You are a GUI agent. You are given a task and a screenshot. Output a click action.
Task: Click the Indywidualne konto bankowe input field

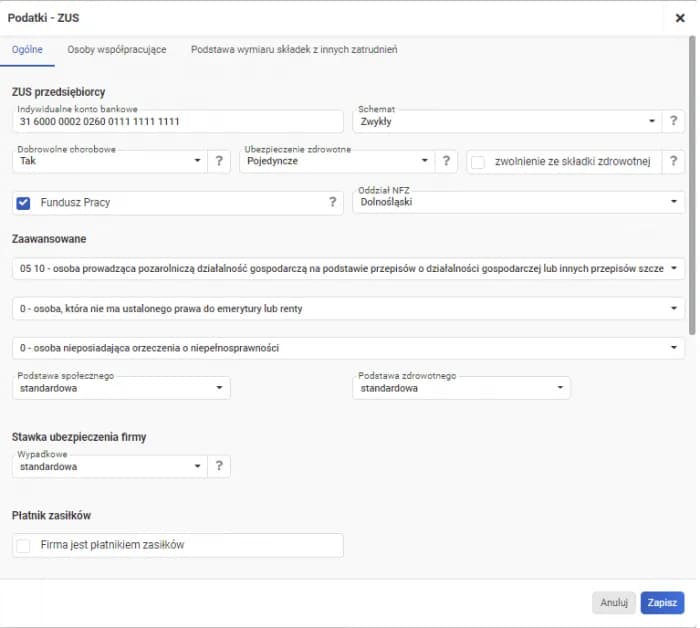[180, 121]
